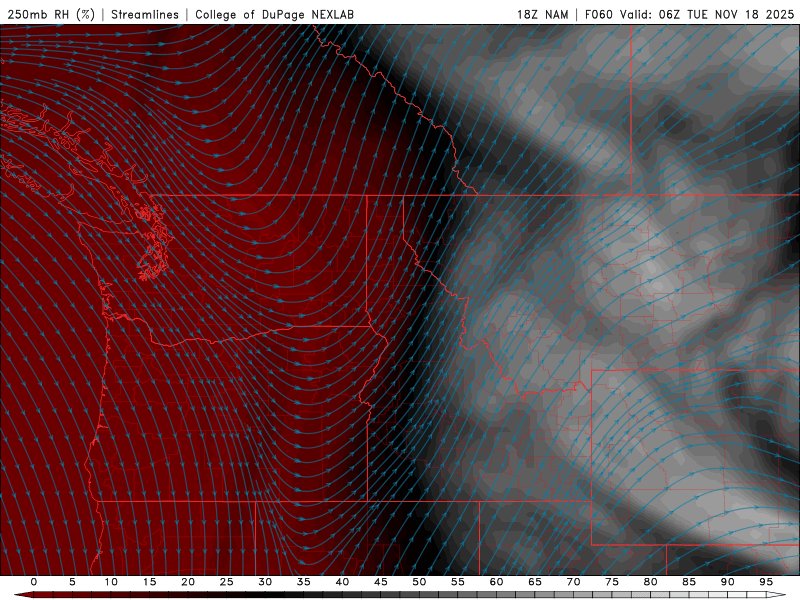800x600 pixels.
Task: Click the '55' value on the color scale
Action: click(458, 582)
